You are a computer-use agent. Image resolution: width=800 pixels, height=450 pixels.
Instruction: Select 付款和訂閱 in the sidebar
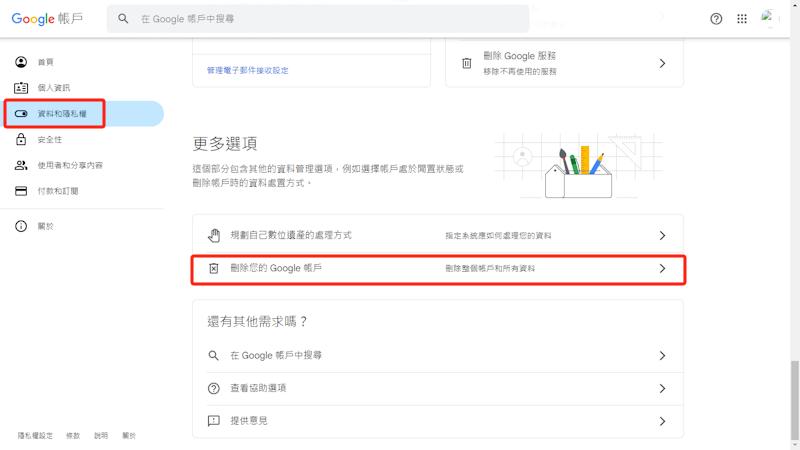pos(58,191)
